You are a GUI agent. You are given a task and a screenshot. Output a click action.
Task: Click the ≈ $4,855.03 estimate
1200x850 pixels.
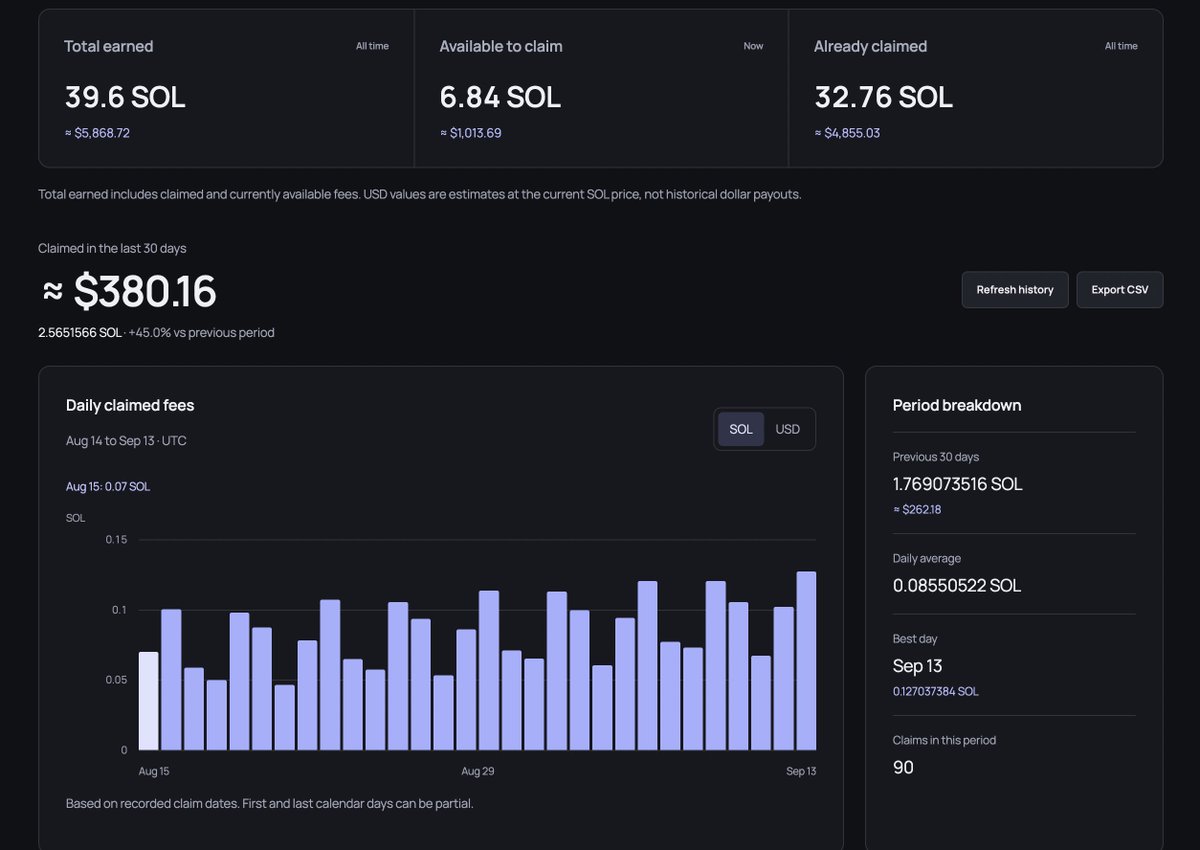[x=847, y=133]
